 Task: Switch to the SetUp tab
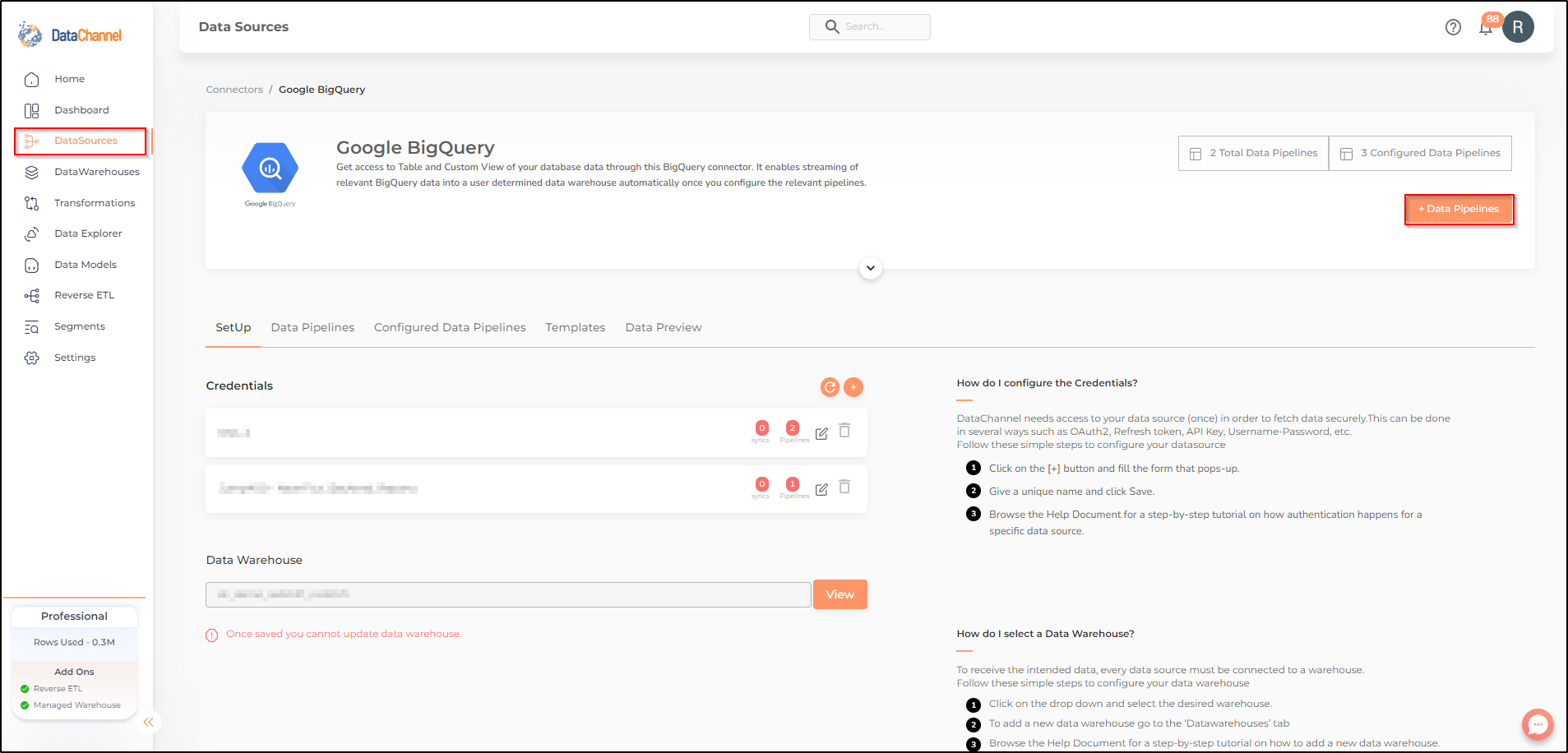[234, 327]
